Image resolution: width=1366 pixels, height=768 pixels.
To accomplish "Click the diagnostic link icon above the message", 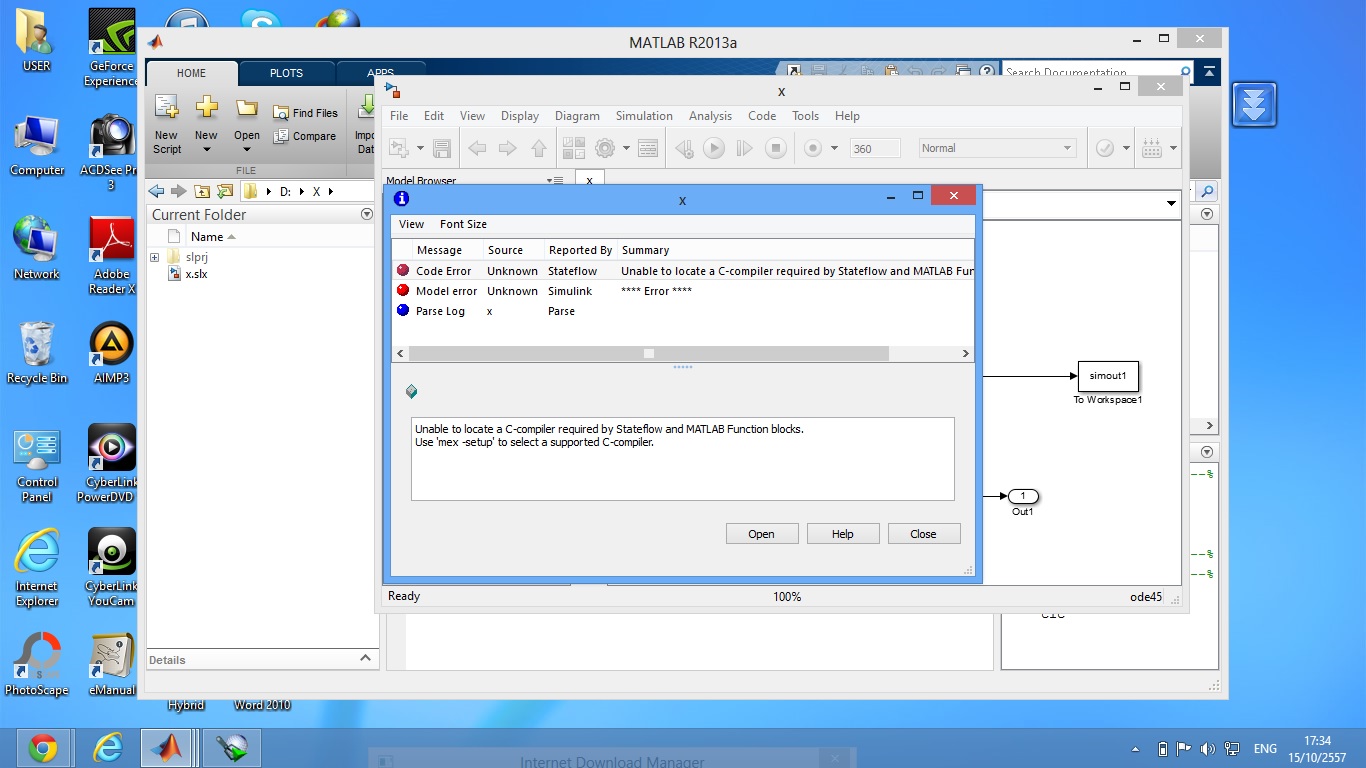I will pyautogui.click(x=411, y=391).
